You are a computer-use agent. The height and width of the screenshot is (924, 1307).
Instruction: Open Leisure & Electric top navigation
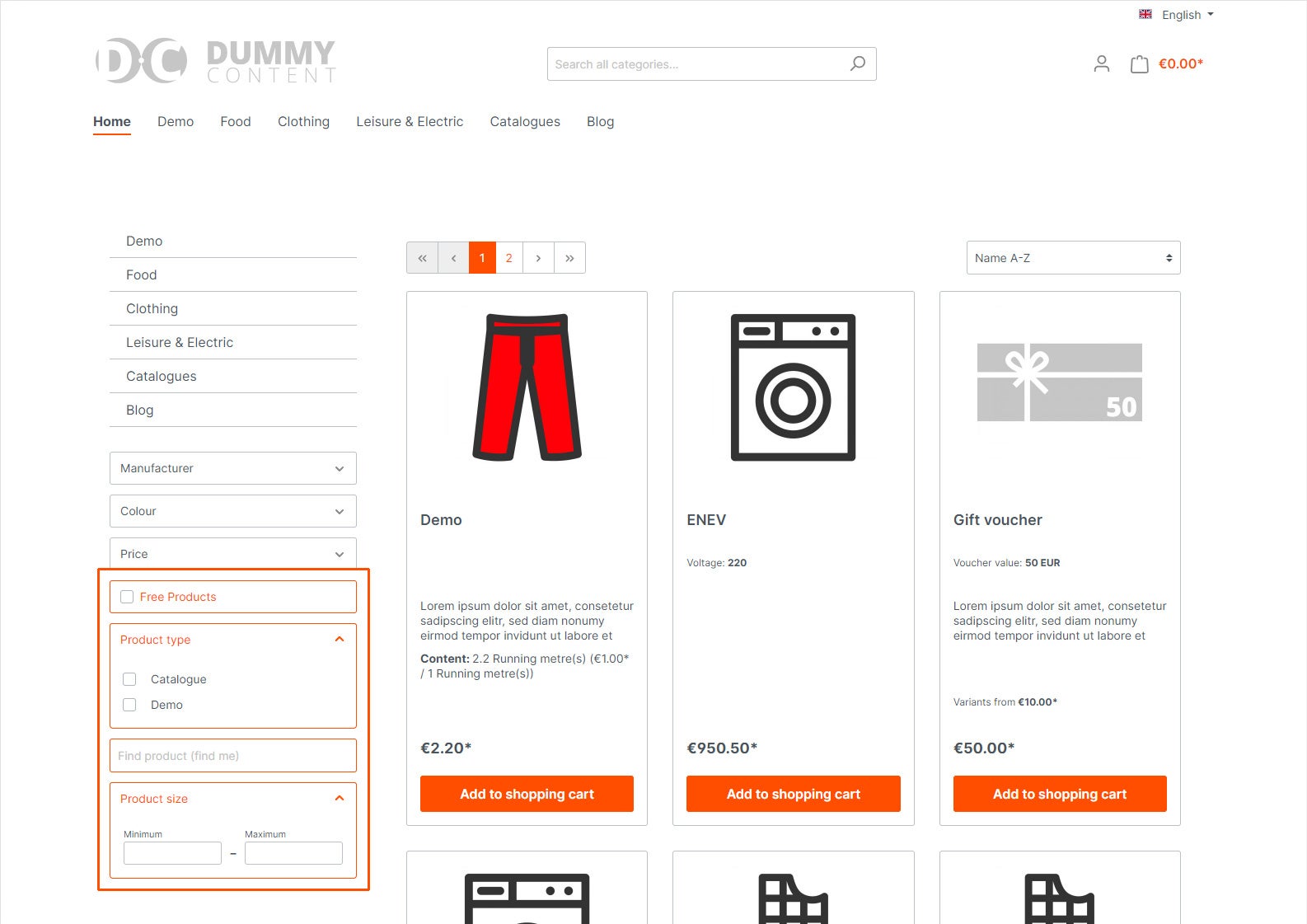[410, 121]
